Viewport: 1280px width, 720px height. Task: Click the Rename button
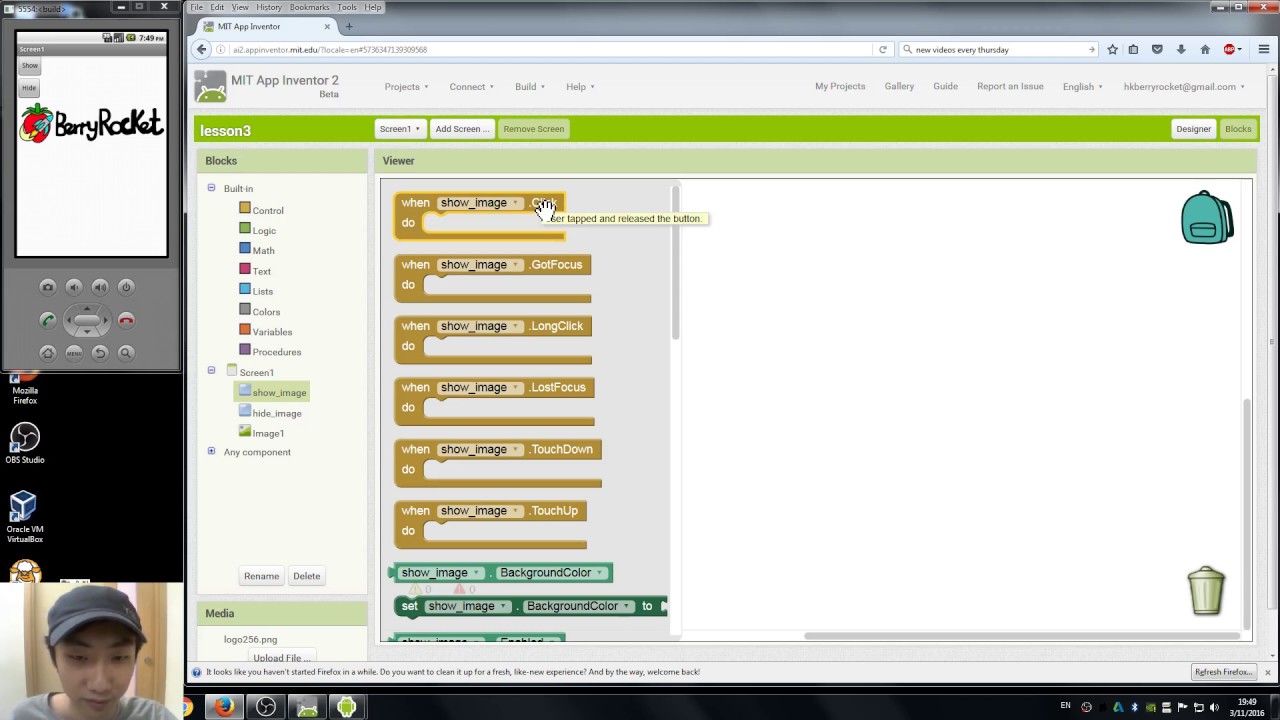[261, 576]
